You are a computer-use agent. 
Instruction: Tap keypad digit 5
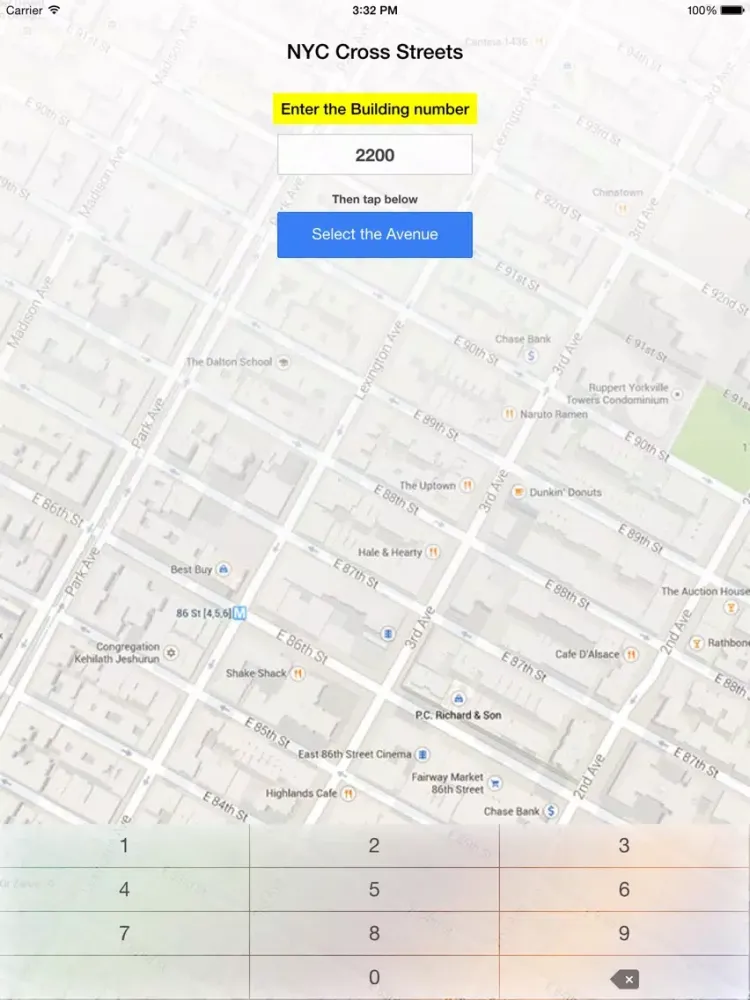pos(374,889)
